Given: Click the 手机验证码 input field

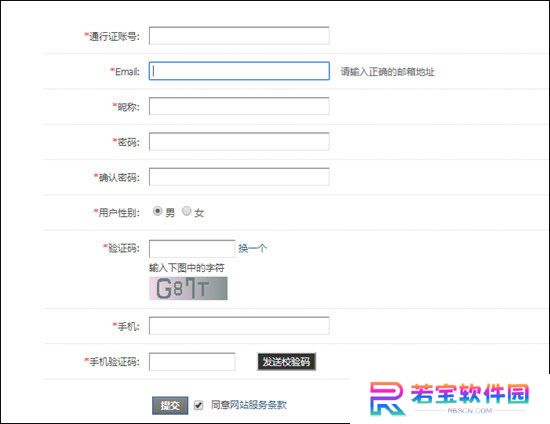Looking at the screenshot, I should (x=192, y=362).
